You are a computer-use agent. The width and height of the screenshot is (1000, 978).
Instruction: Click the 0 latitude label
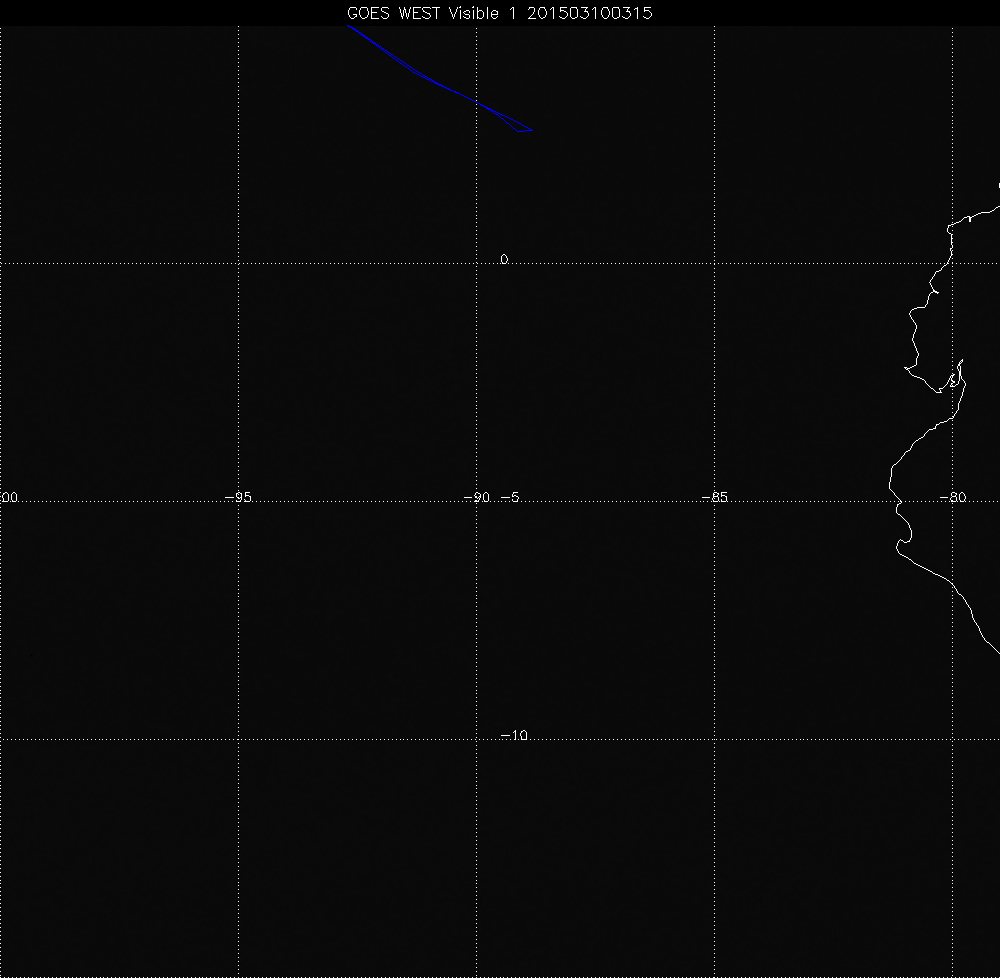504,259
